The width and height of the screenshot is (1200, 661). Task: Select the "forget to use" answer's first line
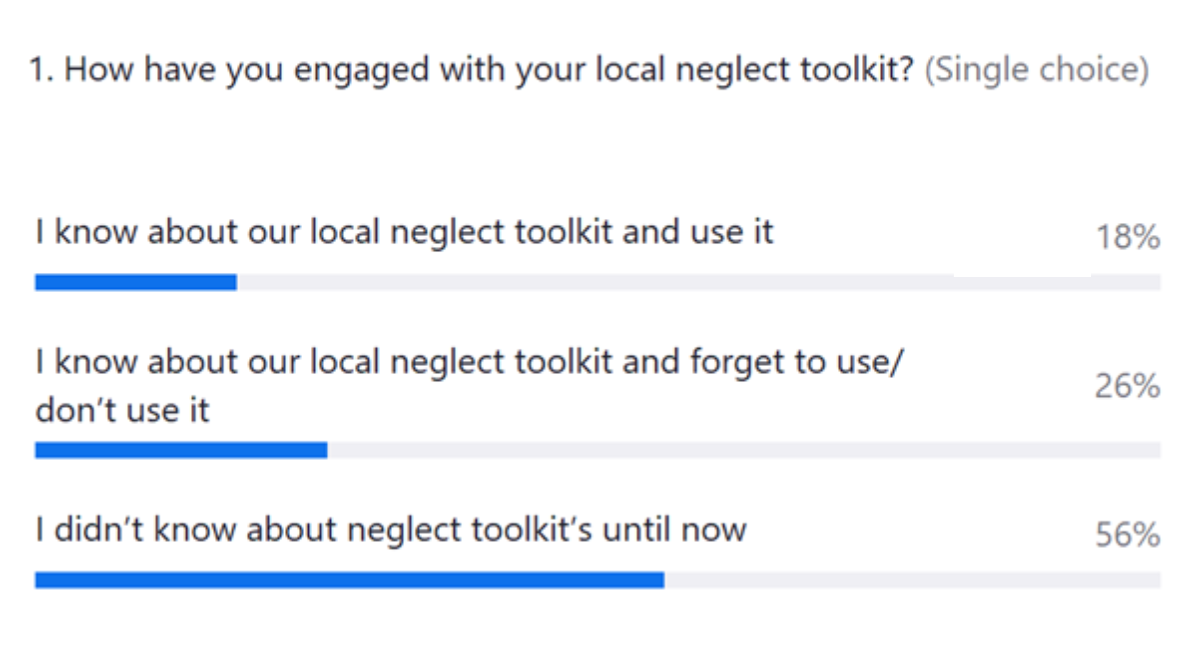pos(468,364)
